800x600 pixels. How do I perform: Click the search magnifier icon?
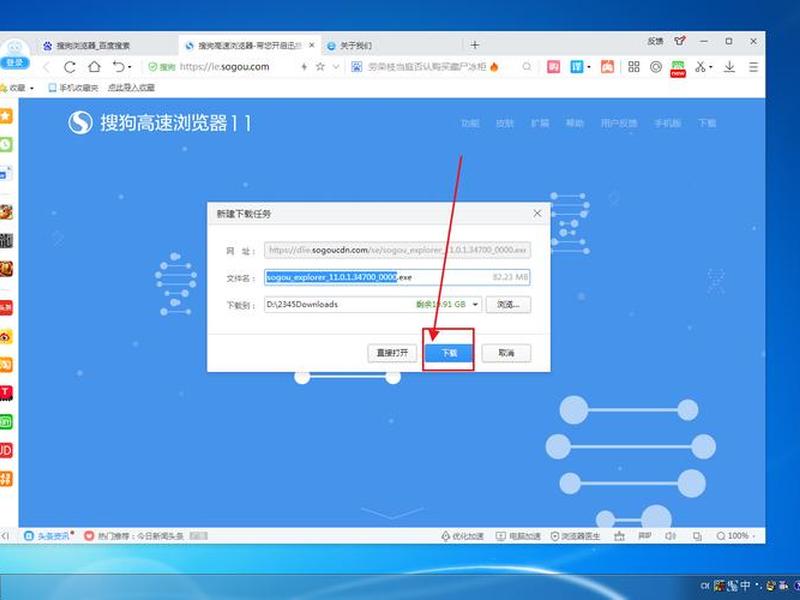click(527, 67)
